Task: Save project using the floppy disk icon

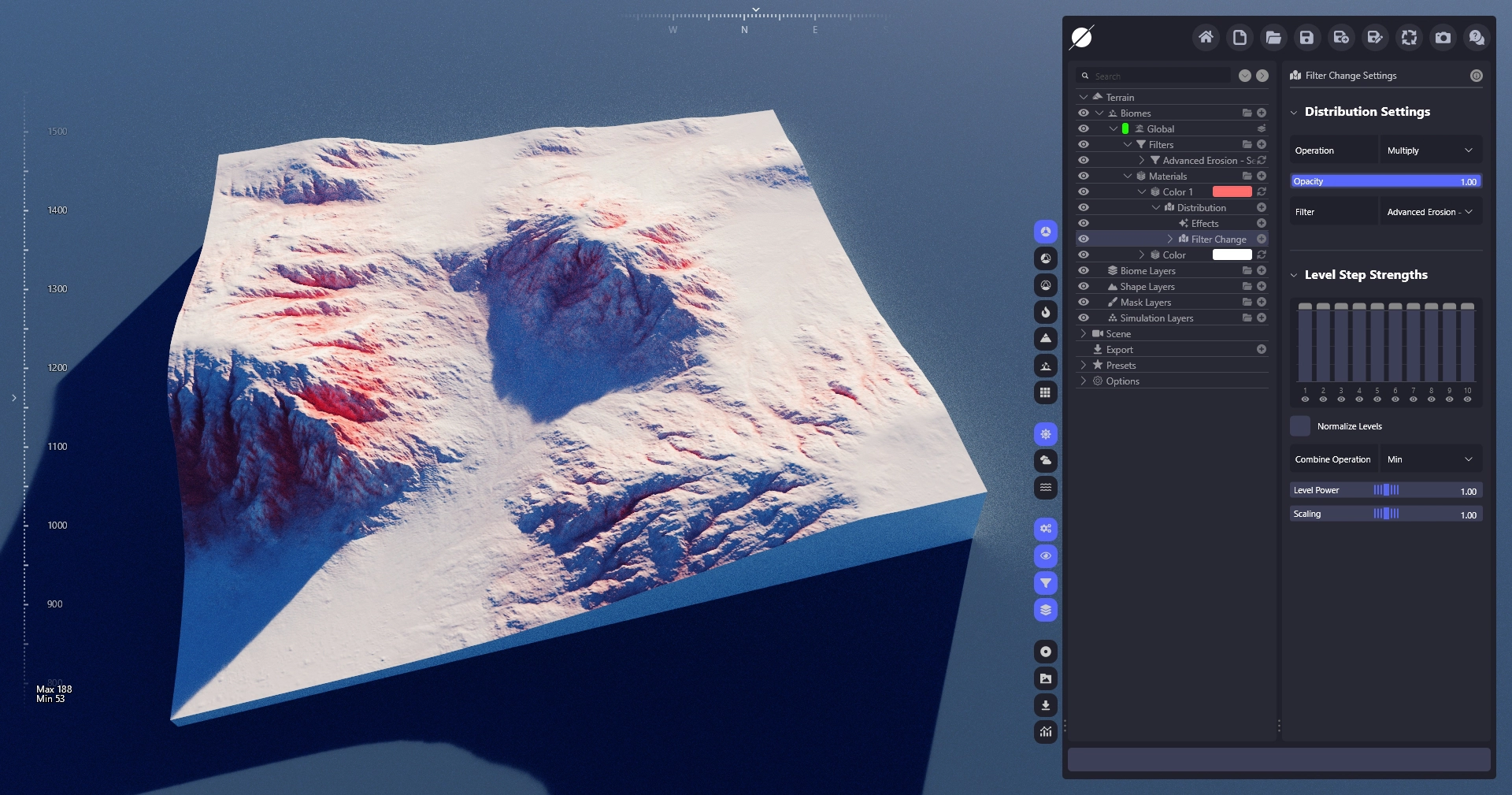Action: [x=1307, y=37]
